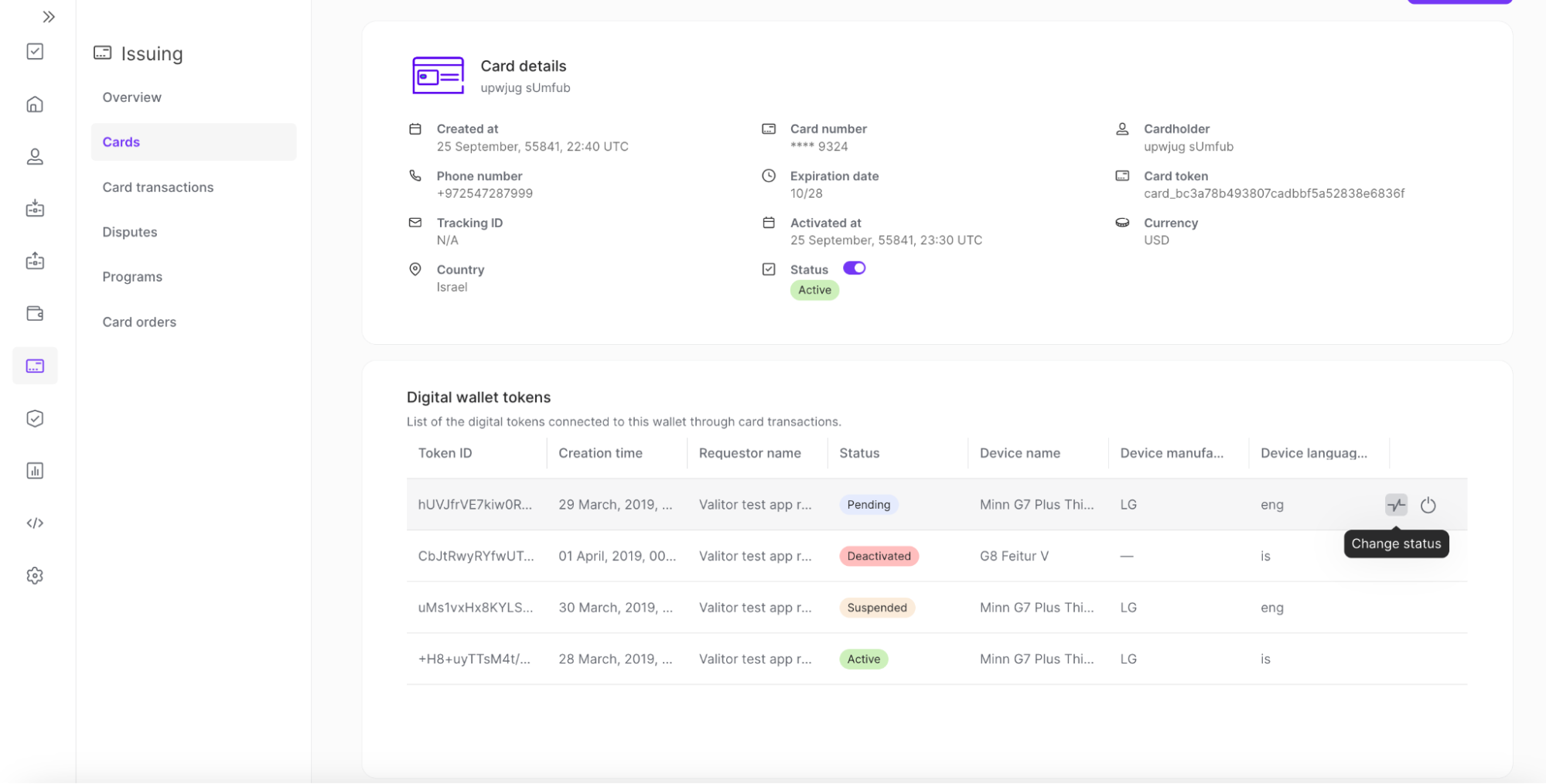The width and height of the screenshot is (1546, 784).
Task: Click the Change status pulse icon for the pending token
Action: pyautogui.click(x=1396, y=505)
